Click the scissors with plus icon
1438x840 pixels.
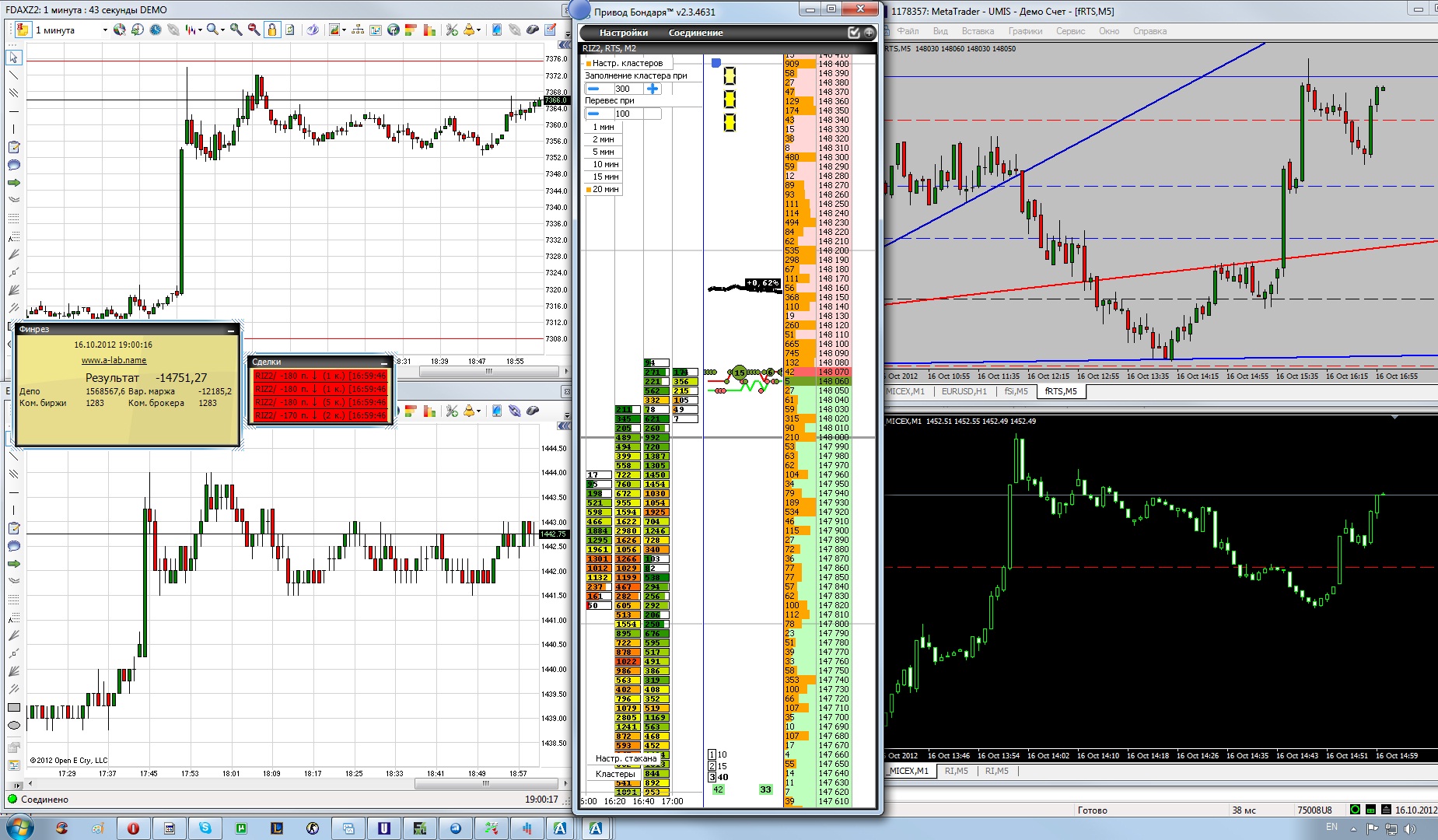tap(452, 30)
